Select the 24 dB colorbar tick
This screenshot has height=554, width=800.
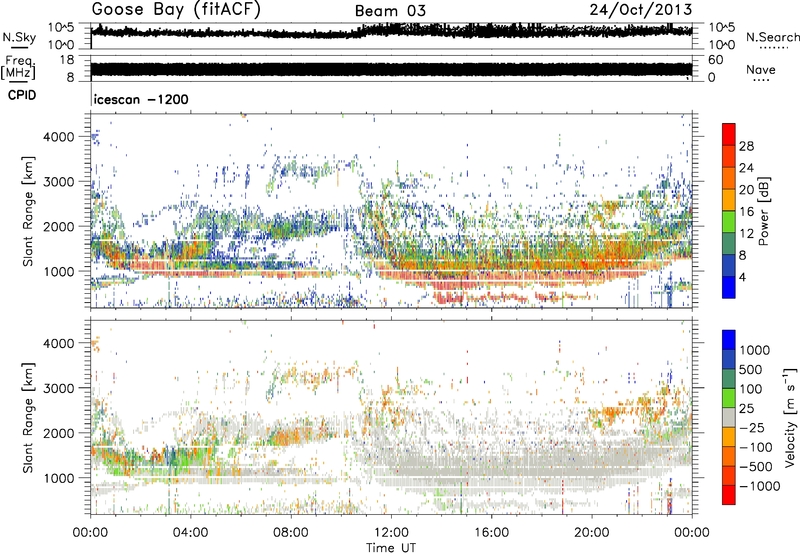pyautogui.click(x=746, y=168)
